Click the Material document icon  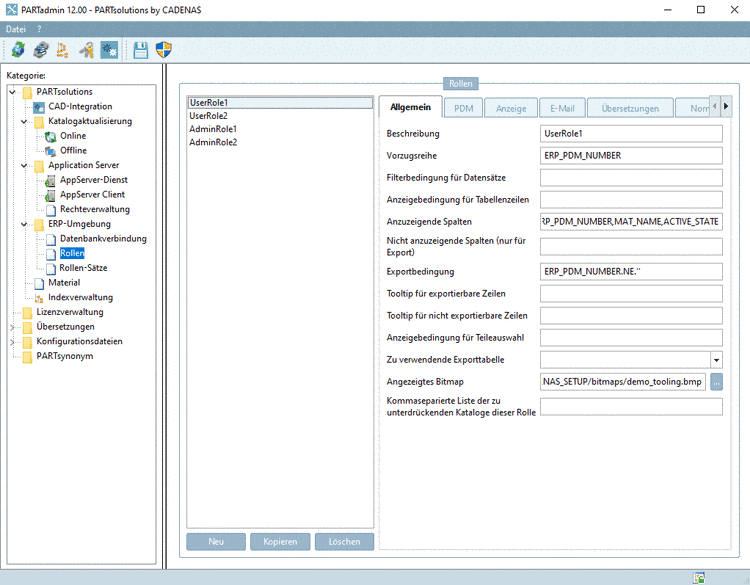[x=39, y=283]
